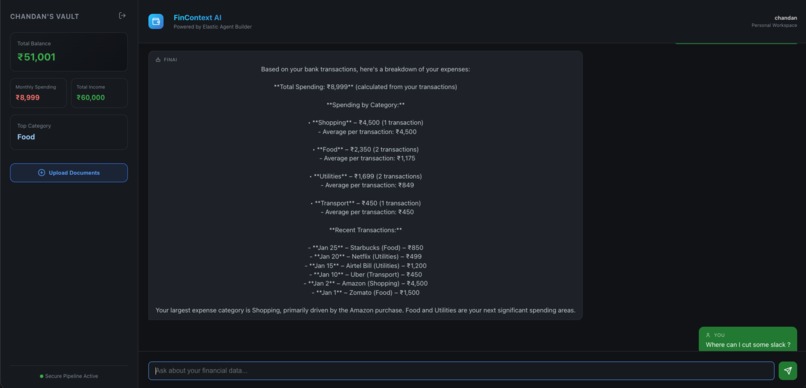Click the 'Recent Transactions' heading

tap(365, 230)
